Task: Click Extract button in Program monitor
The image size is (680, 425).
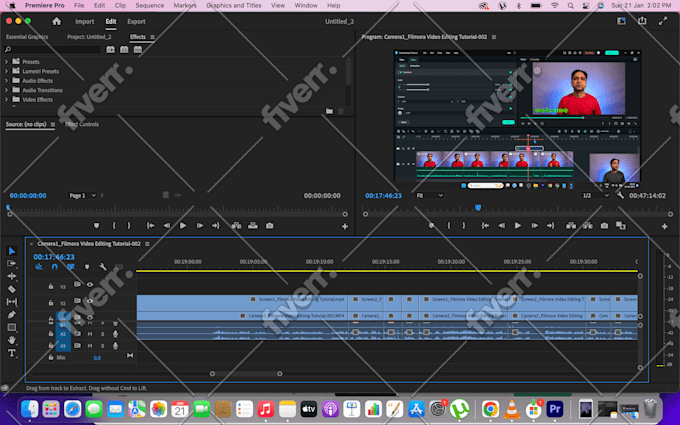Action: (588, 226)
